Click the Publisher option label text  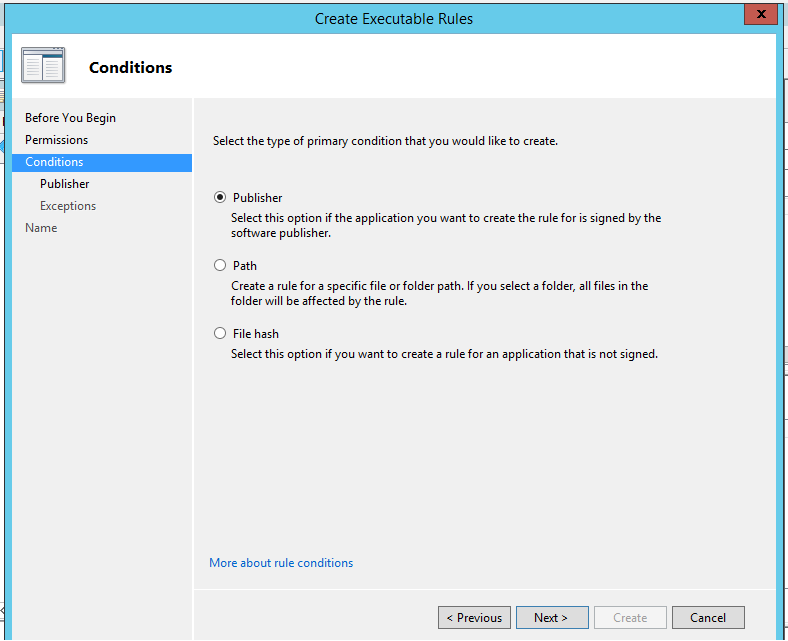(x=257, y=198)
